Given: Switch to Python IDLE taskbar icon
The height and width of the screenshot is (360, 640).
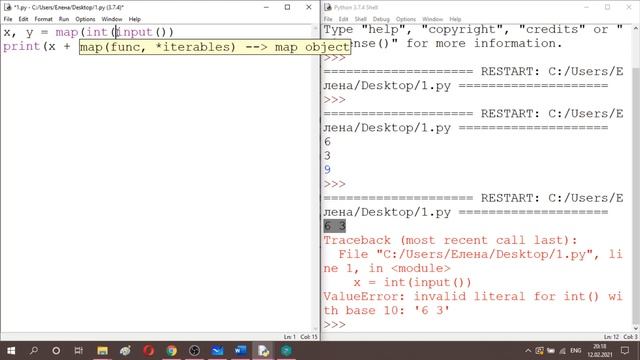Looking at the screenshot, I should [263, 351].
